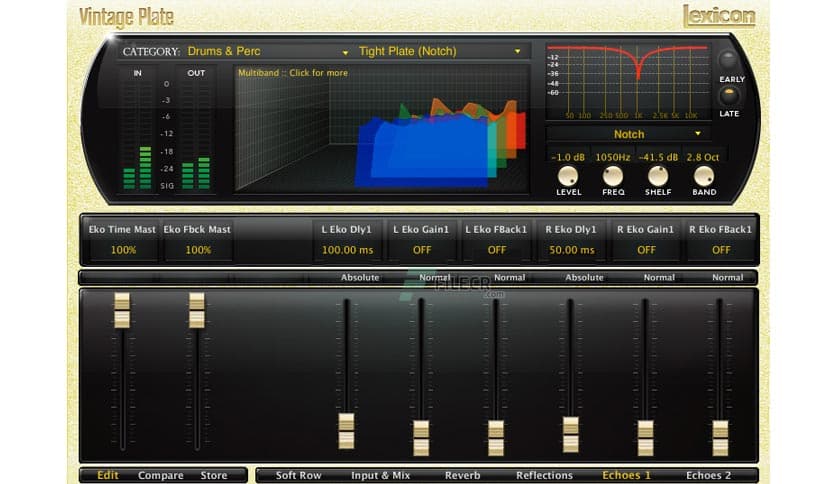Click the Lexicon logo
Image resolution: width=836 pixels, height=484 pixels.
719,15
